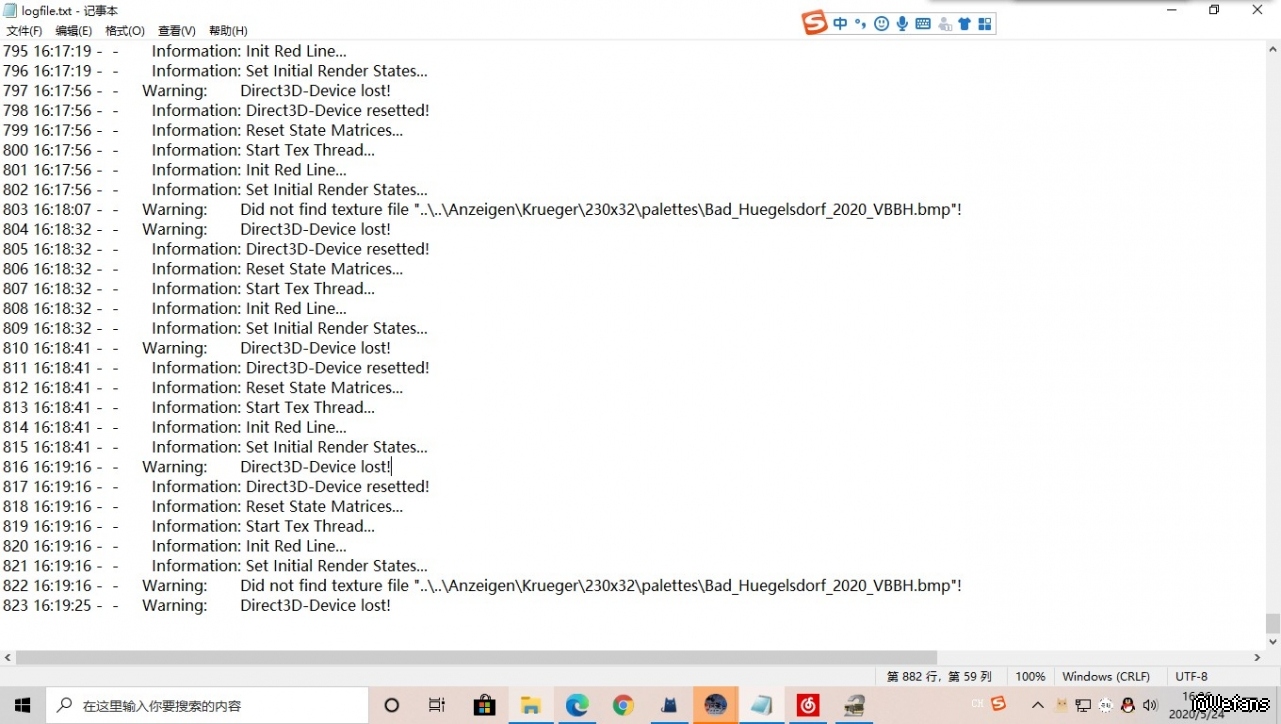
Task: Open the volume control tray icon
Action: point(1150,705)
